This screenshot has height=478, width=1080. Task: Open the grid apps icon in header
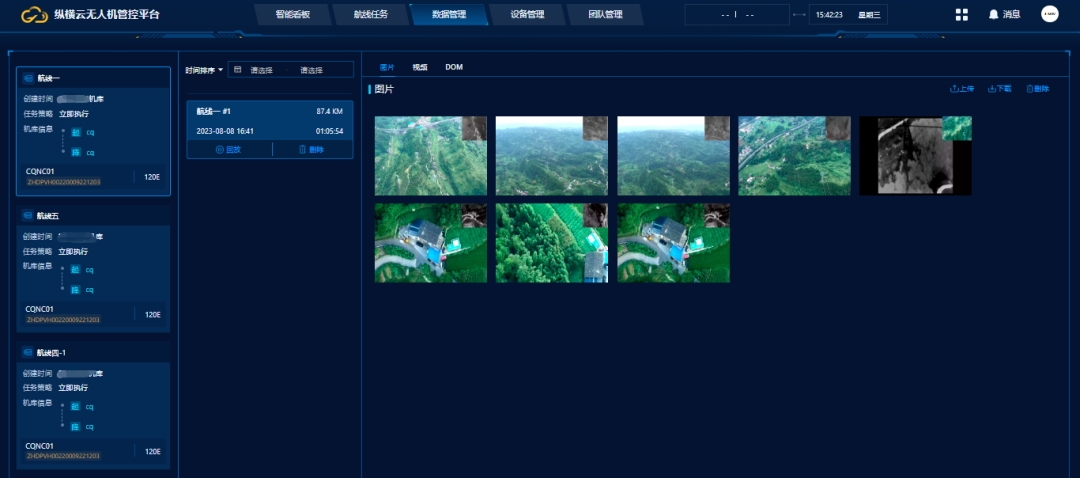961,15
